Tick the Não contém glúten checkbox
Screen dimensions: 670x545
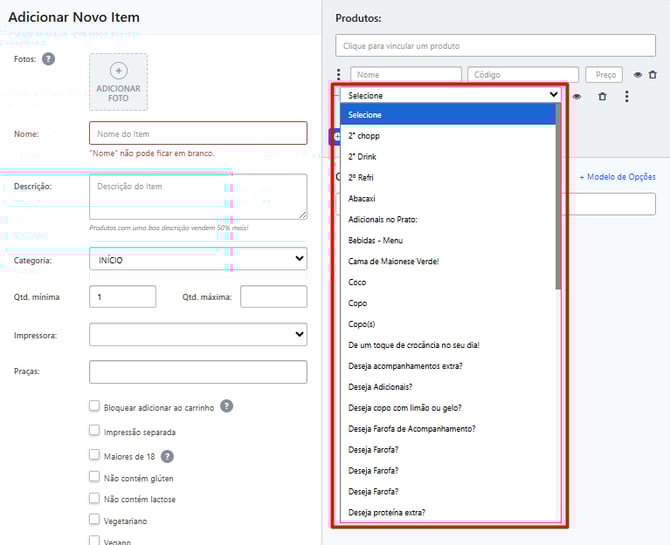pyautogui.click(x=94, y=477)
